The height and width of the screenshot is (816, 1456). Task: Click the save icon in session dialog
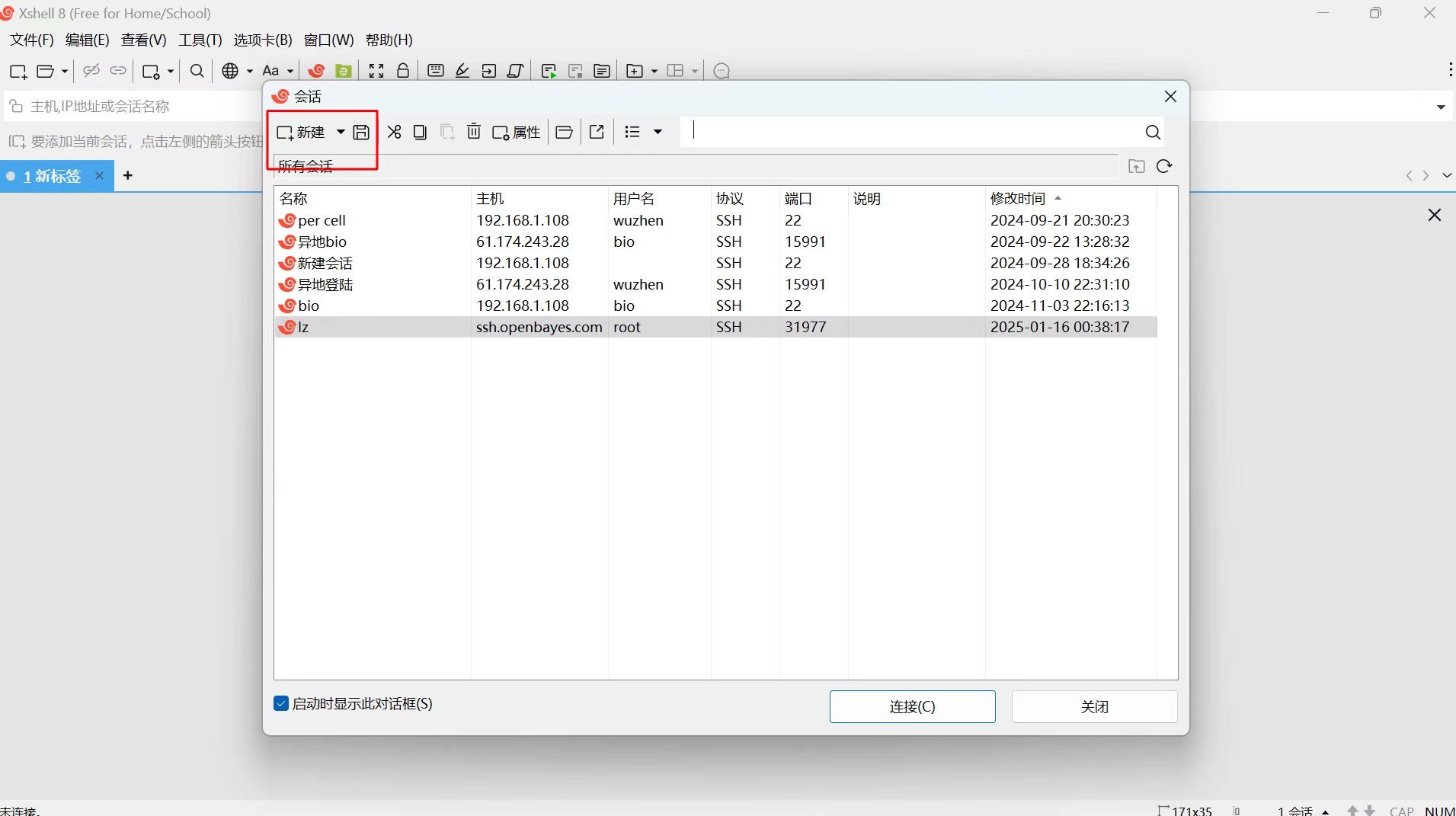point(361,133)
